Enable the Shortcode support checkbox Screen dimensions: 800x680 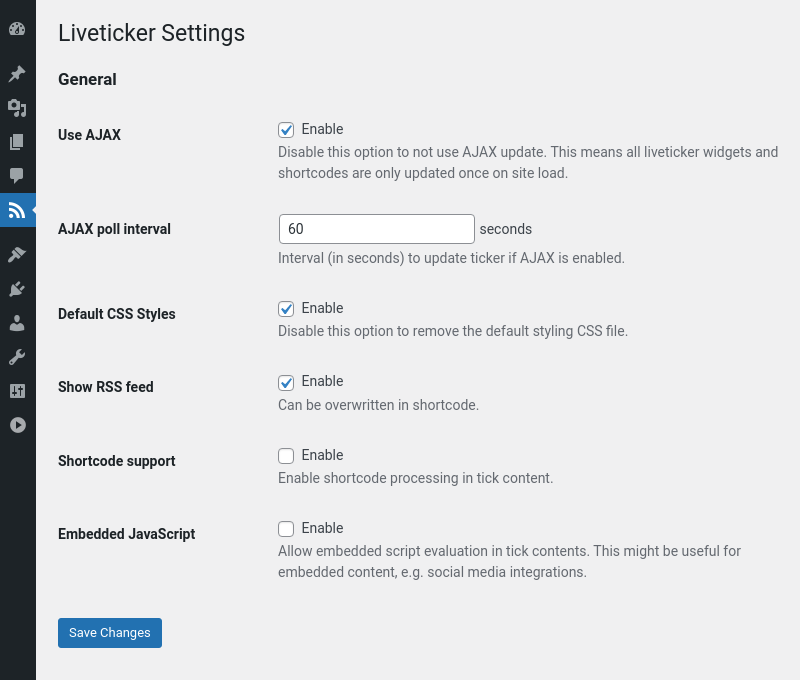coord(286,456)
